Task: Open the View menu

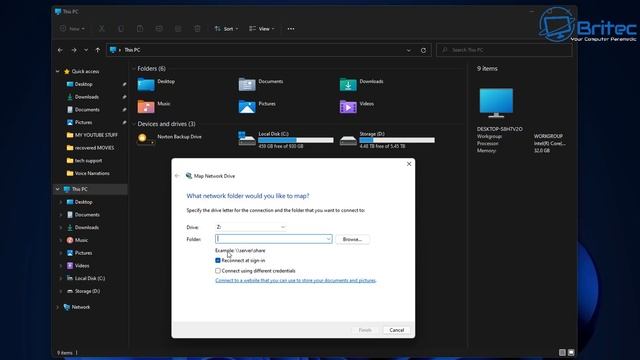Action: tap(262, 29)
